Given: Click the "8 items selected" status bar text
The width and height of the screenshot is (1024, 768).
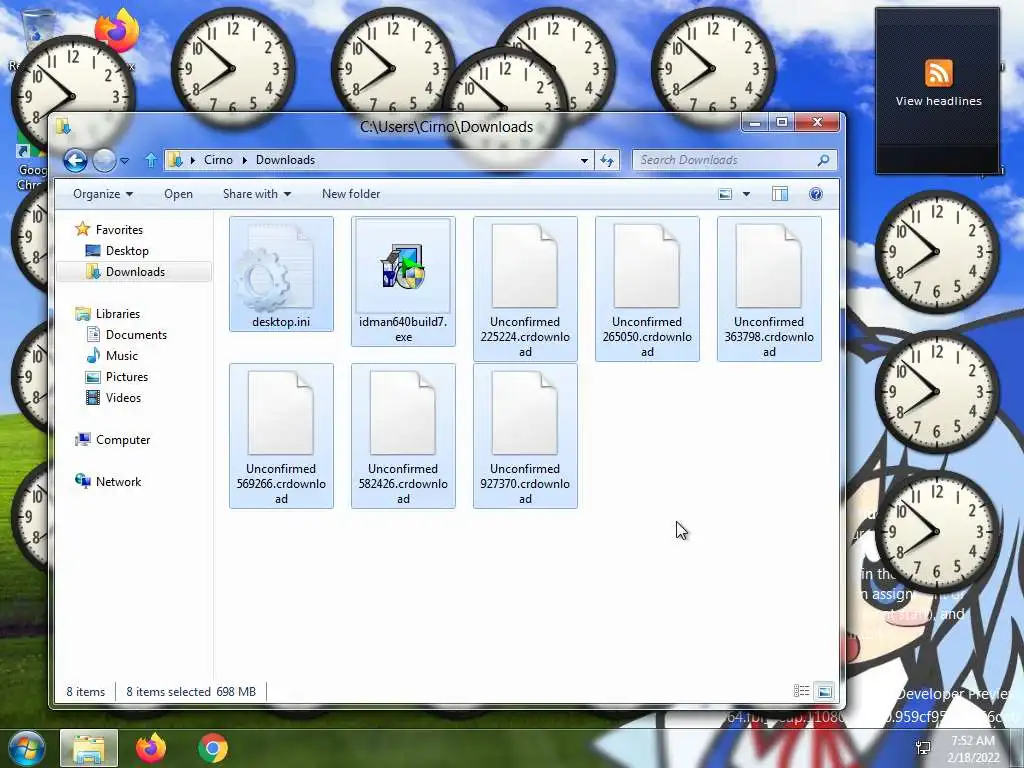Looking at the screenshot, I should coord(168,692).
